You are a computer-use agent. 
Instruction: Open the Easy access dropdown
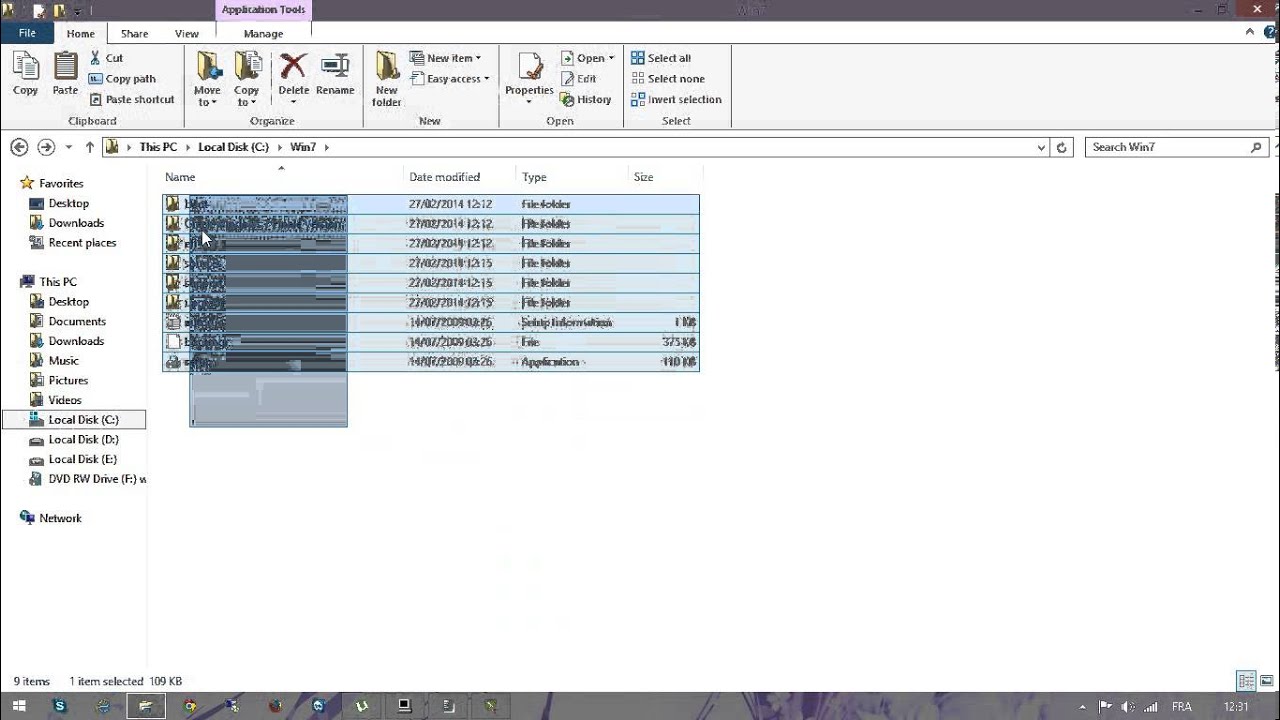[450, 79]
